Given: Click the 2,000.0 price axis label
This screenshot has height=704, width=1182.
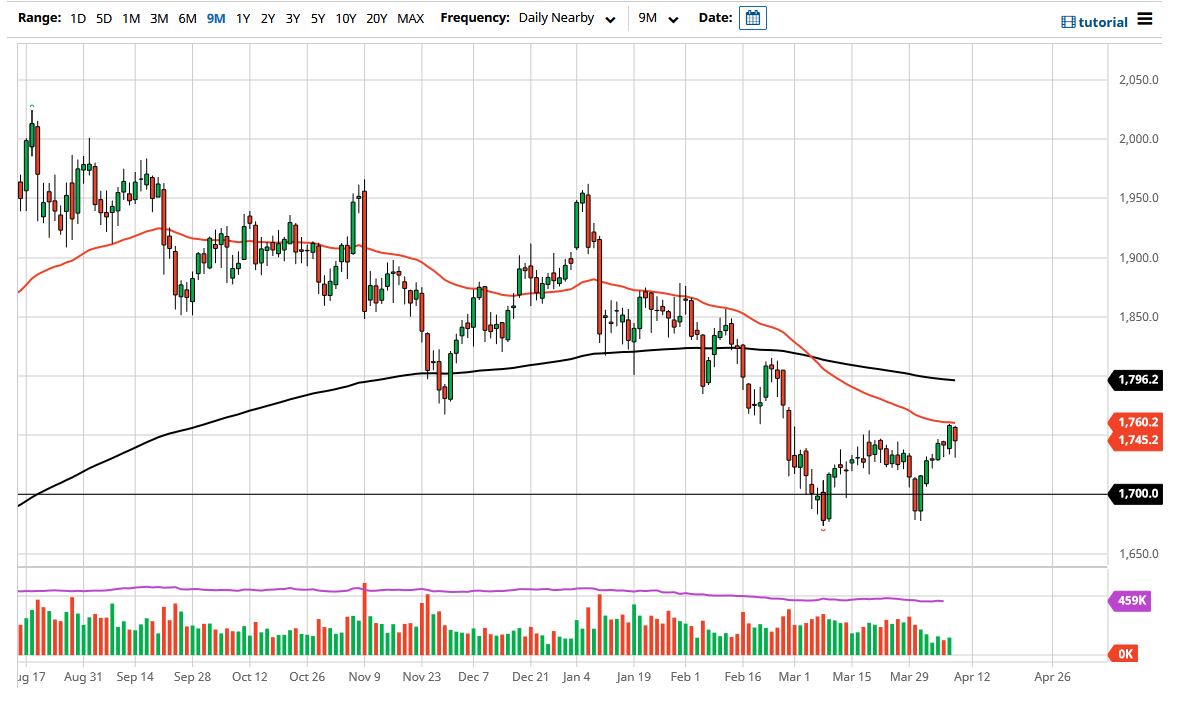Looking at the screenshot, I should [1138, 139].
